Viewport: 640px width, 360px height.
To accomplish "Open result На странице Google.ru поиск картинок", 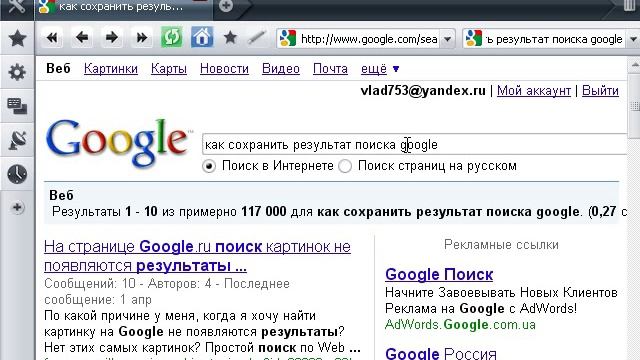I will 197,256.
